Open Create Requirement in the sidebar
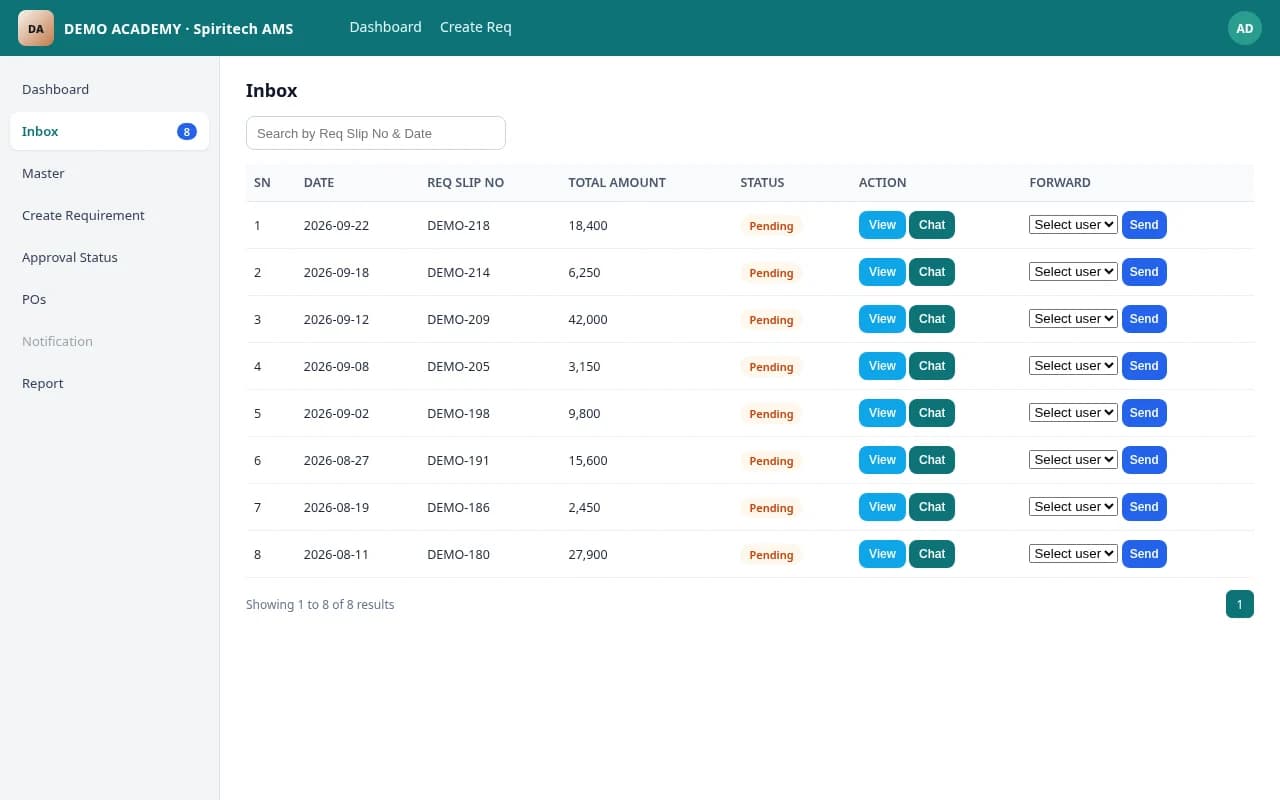1280x800 pixels. [110, 215]
